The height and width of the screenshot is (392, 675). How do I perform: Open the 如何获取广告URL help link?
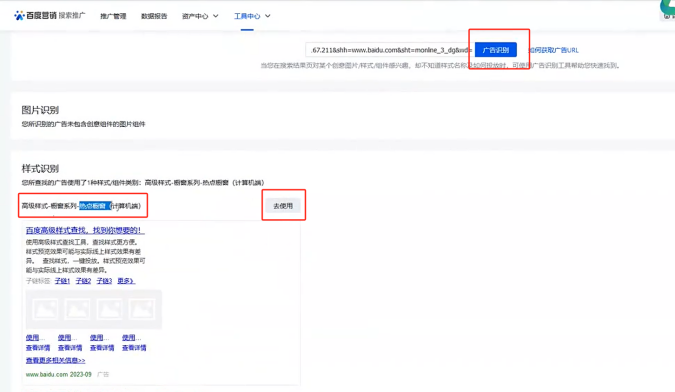554,50
